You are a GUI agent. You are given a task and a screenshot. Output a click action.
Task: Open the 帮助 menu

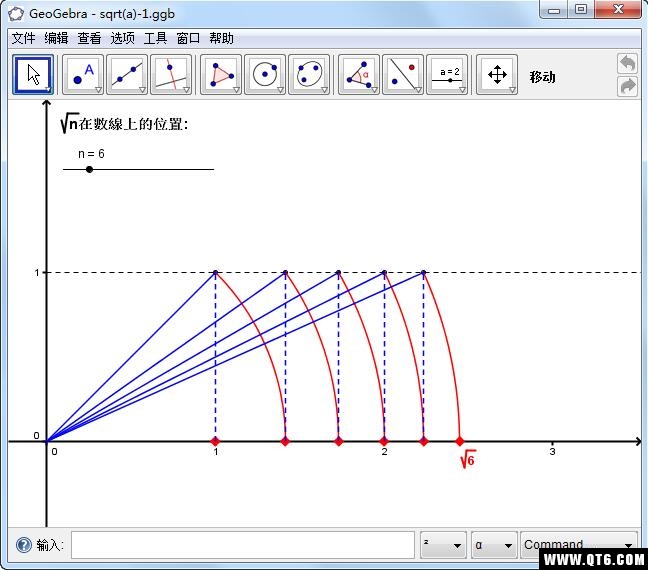[x=221, y=38]
